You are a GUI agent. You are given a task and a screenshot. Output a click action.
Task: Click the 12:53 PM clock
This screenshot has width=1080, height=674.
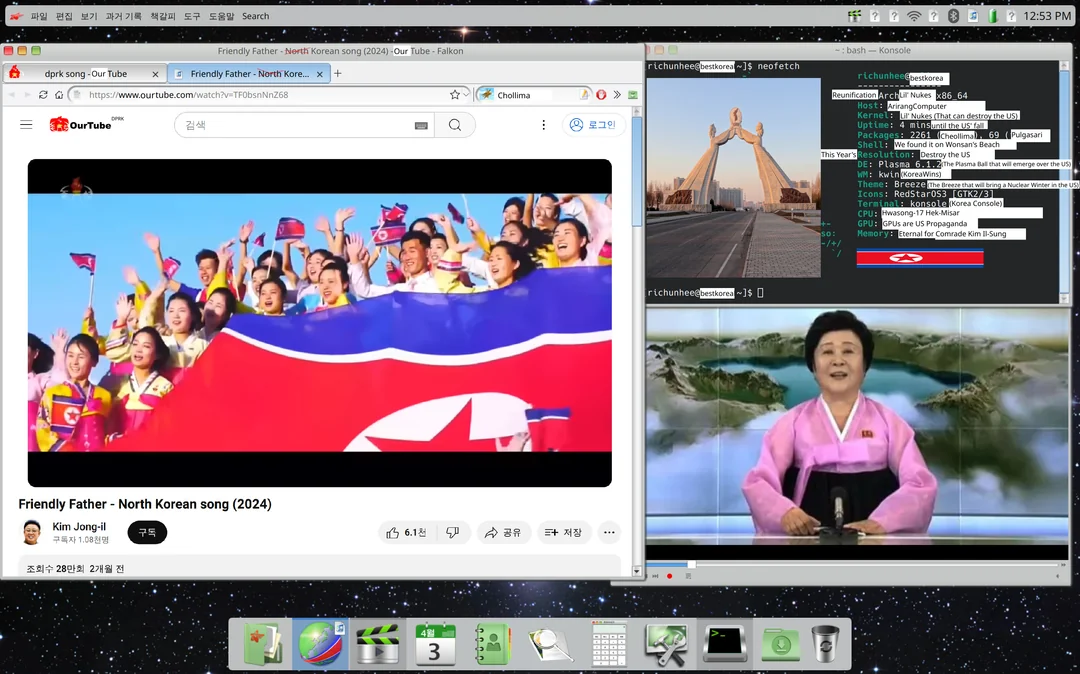click(1047, 16)
